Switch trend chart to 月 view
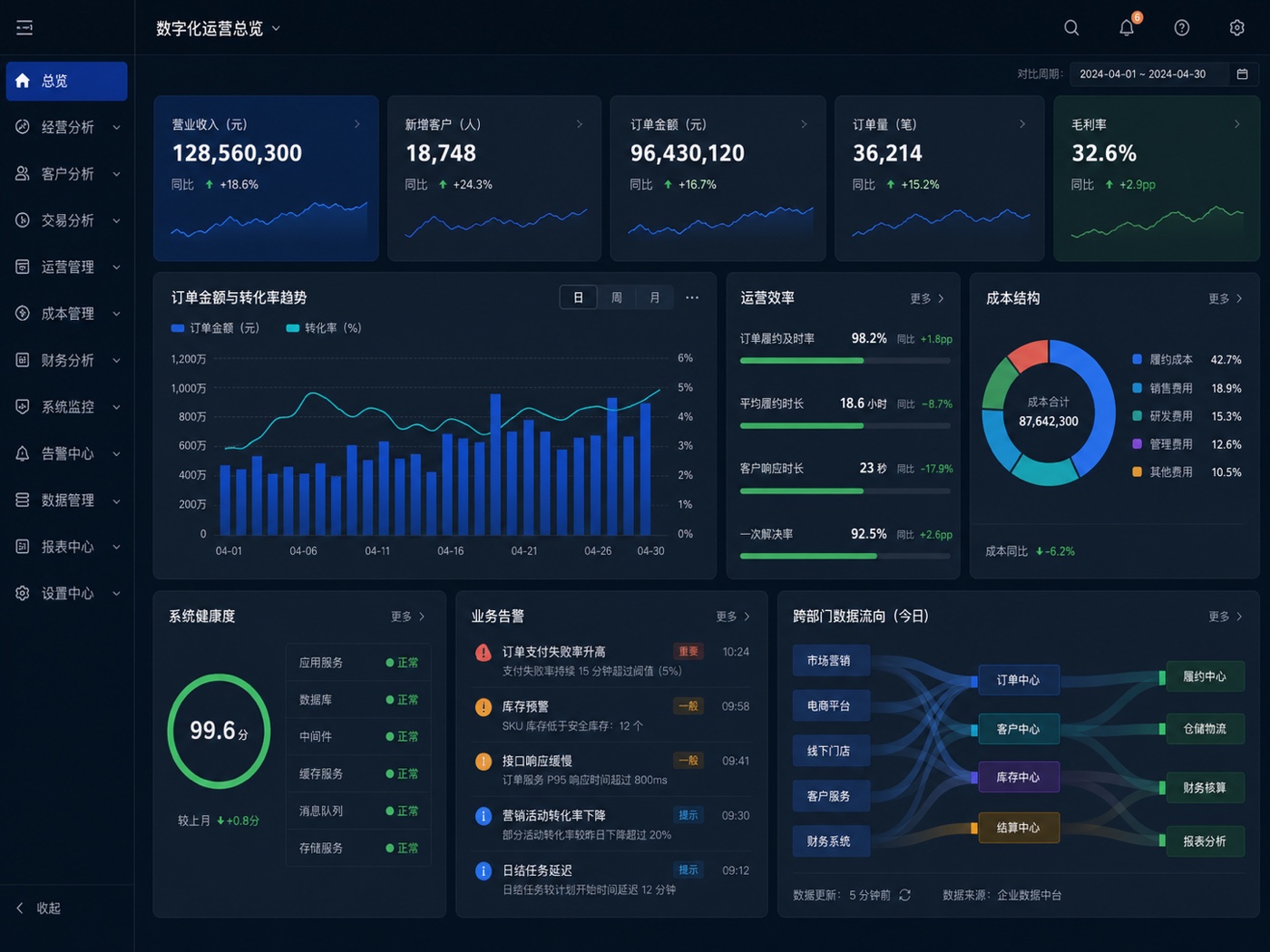Viewport: 1270px width, 952px height. point(655,297)
